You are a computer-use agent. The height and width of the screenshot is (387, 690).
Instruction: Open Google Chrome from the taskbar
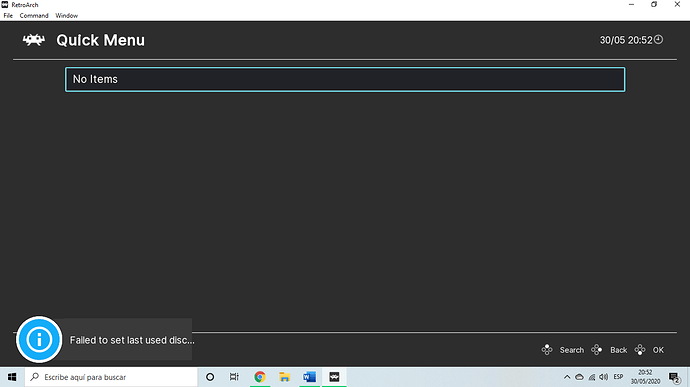coord(260,377)
